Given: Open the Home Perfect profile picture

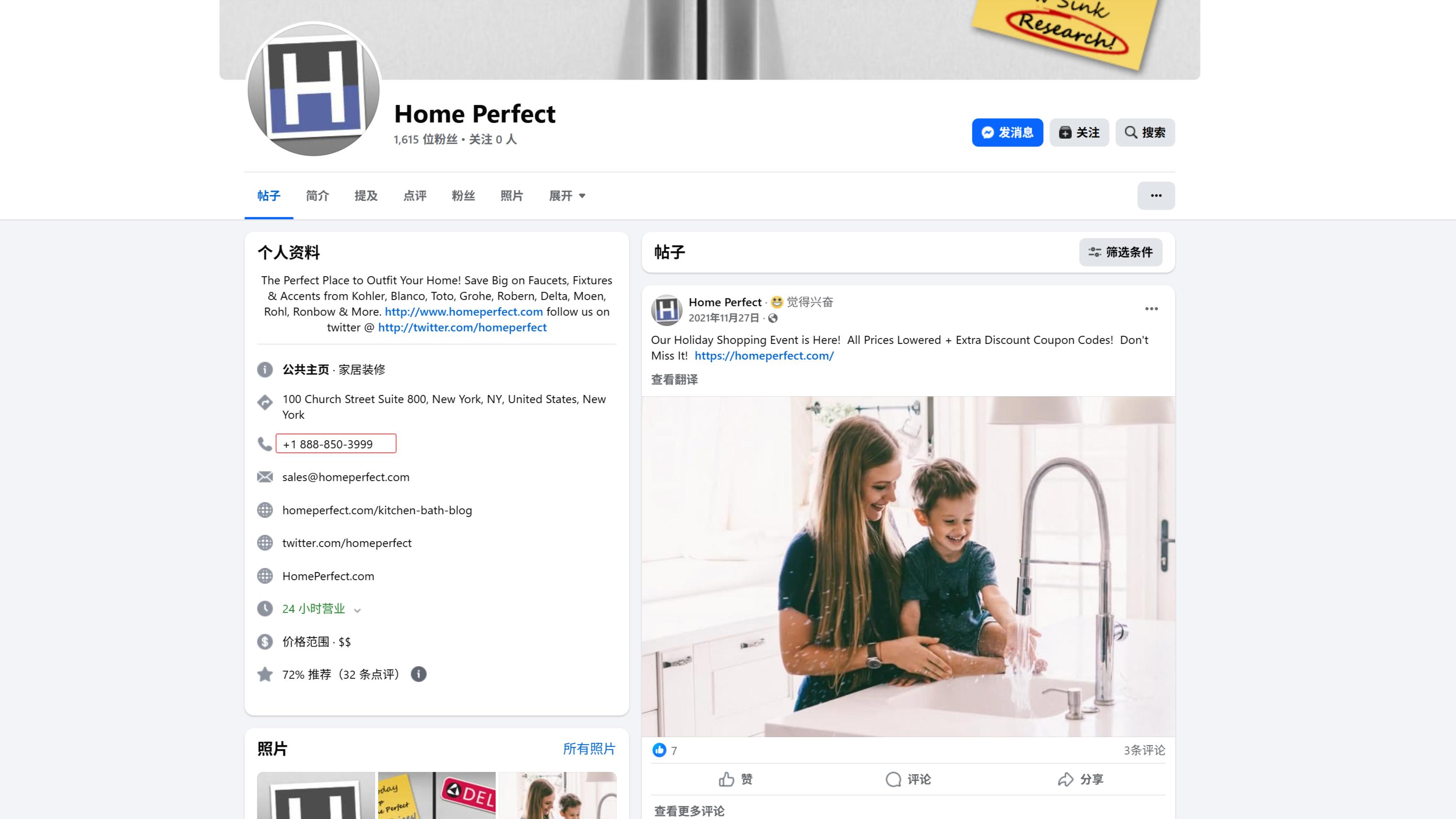Looking at the screenshot, I should [314, 89].
